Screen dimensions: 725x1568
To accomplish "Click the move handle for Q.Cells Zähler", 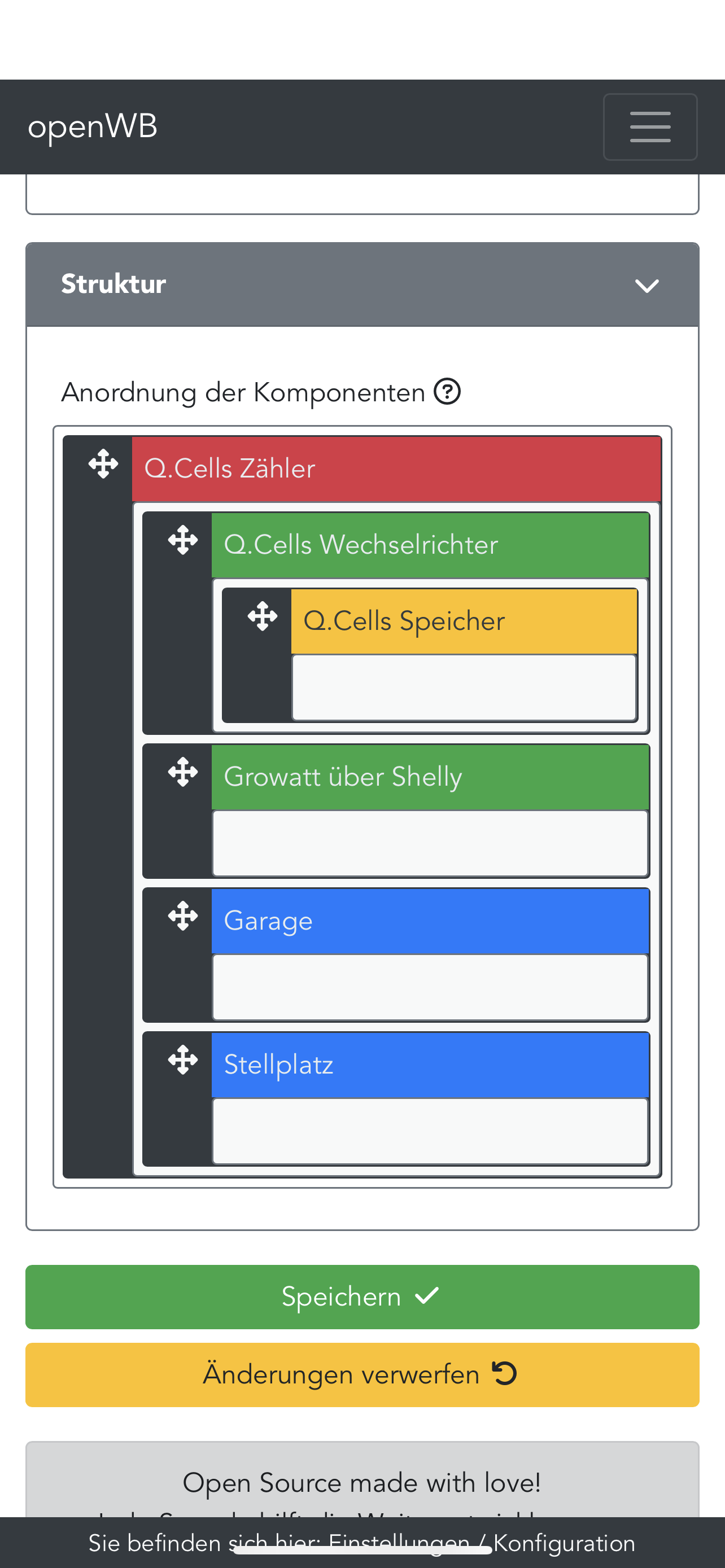I will click(x=103, y=465).
